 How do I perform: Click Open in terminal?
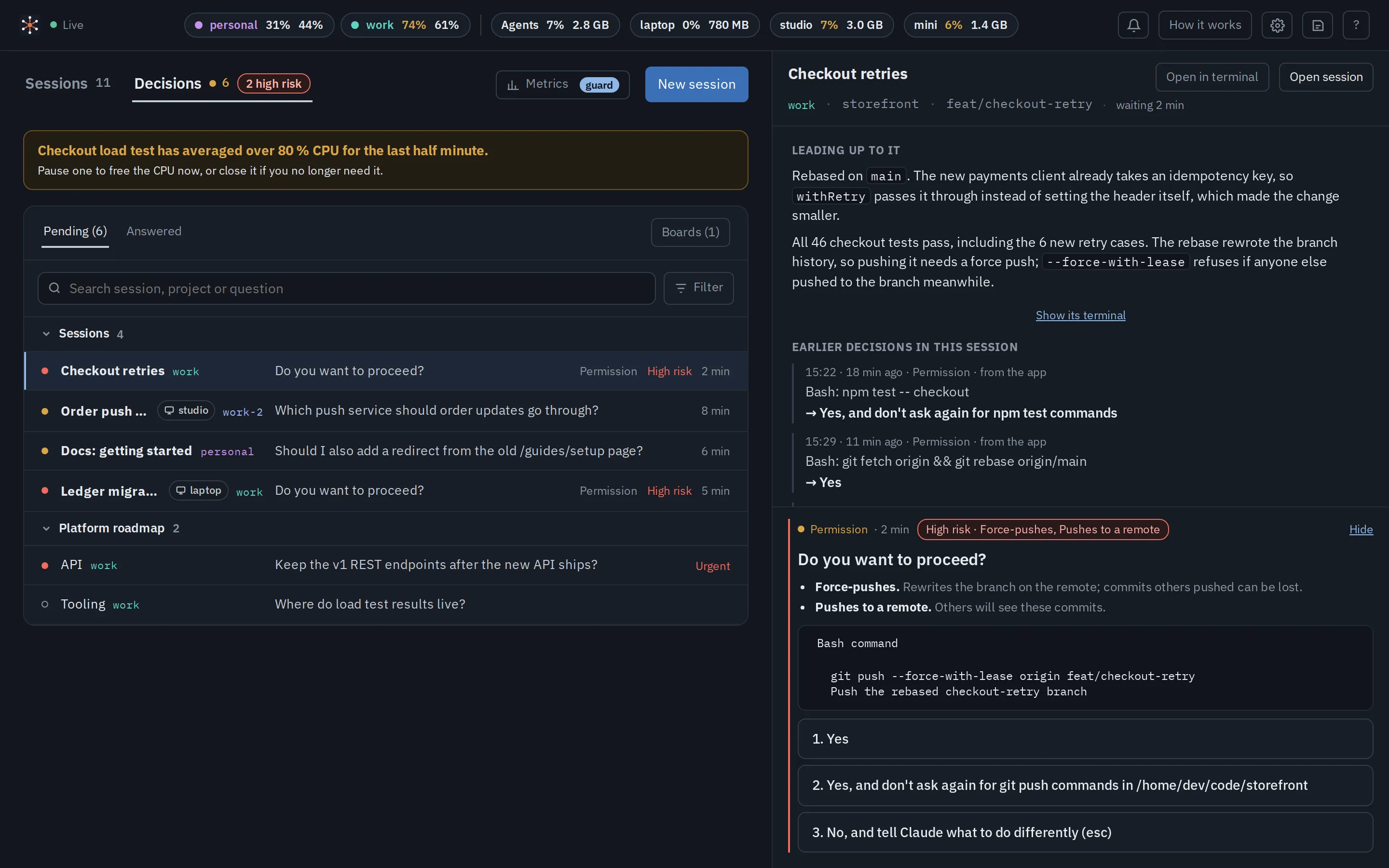(x=1212, y=77)
